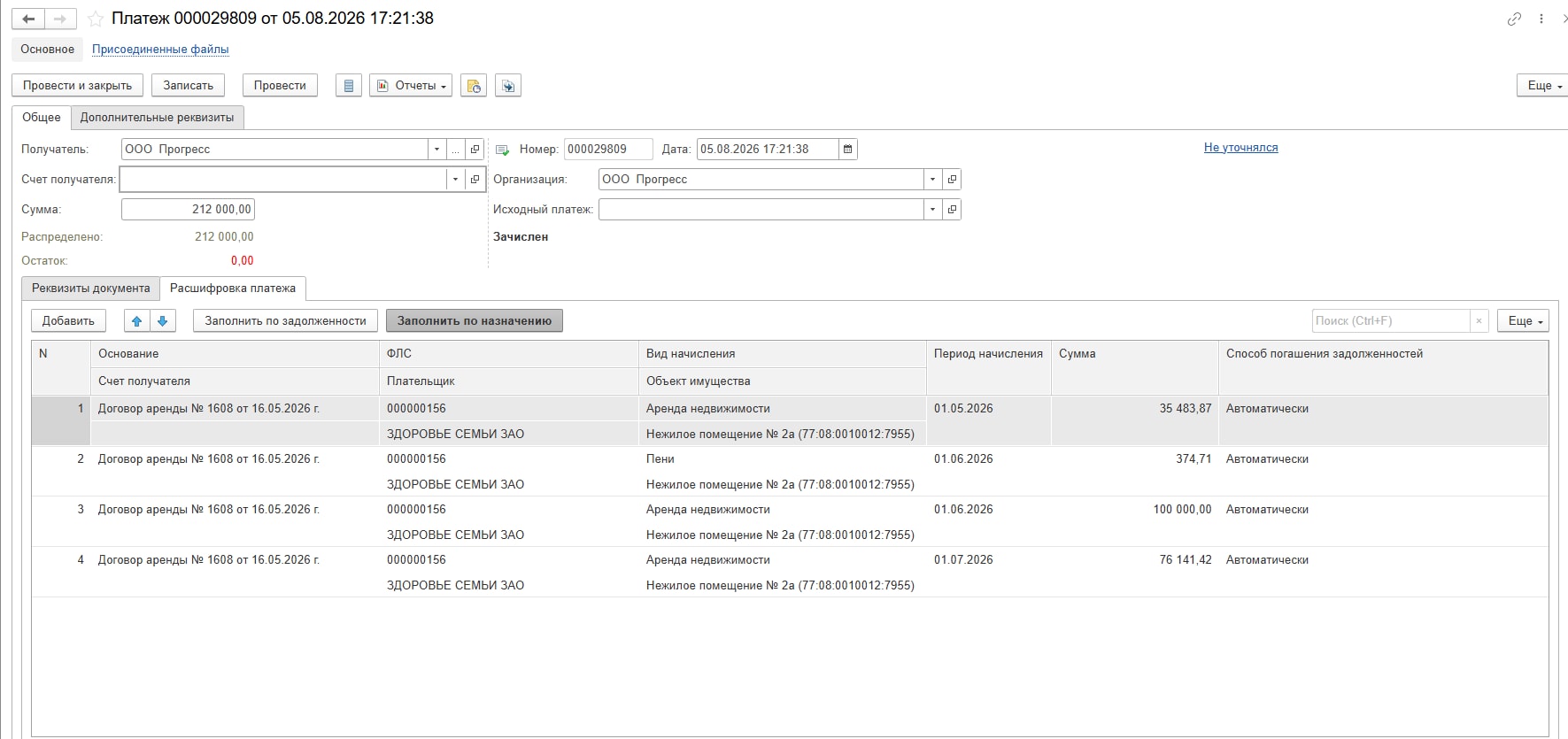Open the table's Еще menu
Image resolution: width=1568 pixels, height=739 pixels.
tap(1524, 321)
